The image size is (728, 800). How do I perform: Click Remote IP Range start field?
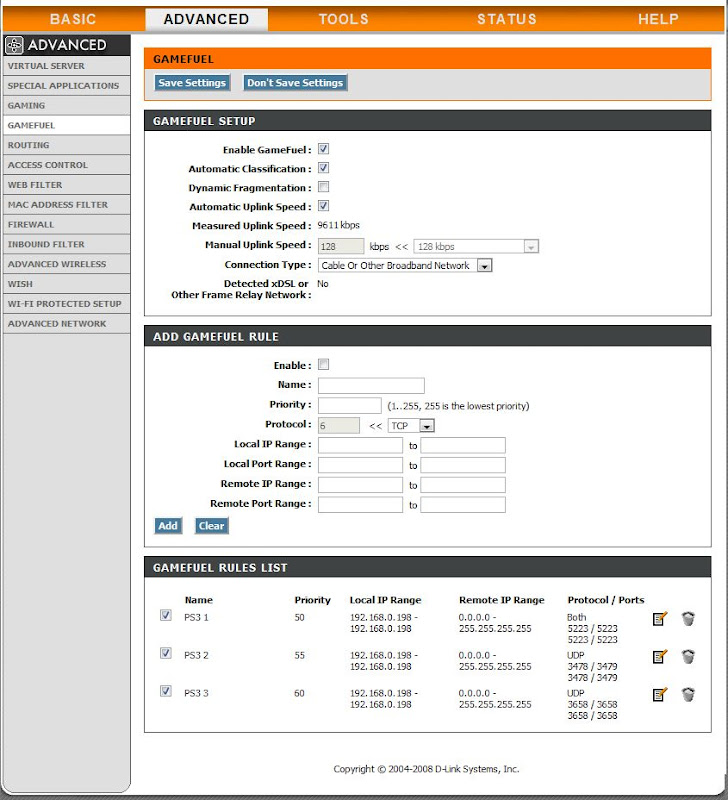(360, 485)
